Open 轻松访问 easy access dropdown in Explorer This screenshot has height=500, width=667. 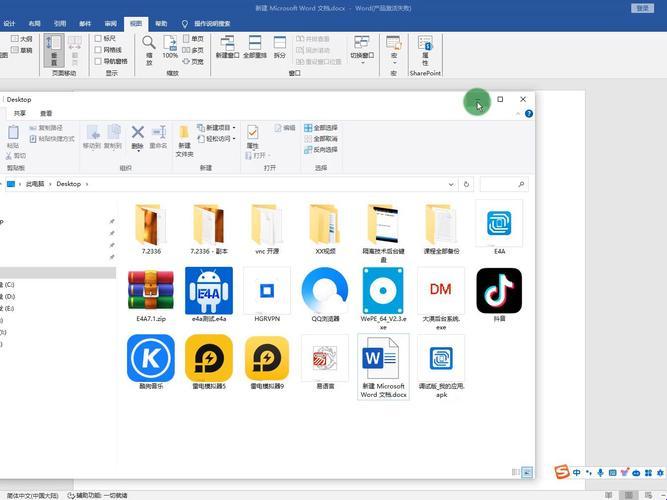216,139
